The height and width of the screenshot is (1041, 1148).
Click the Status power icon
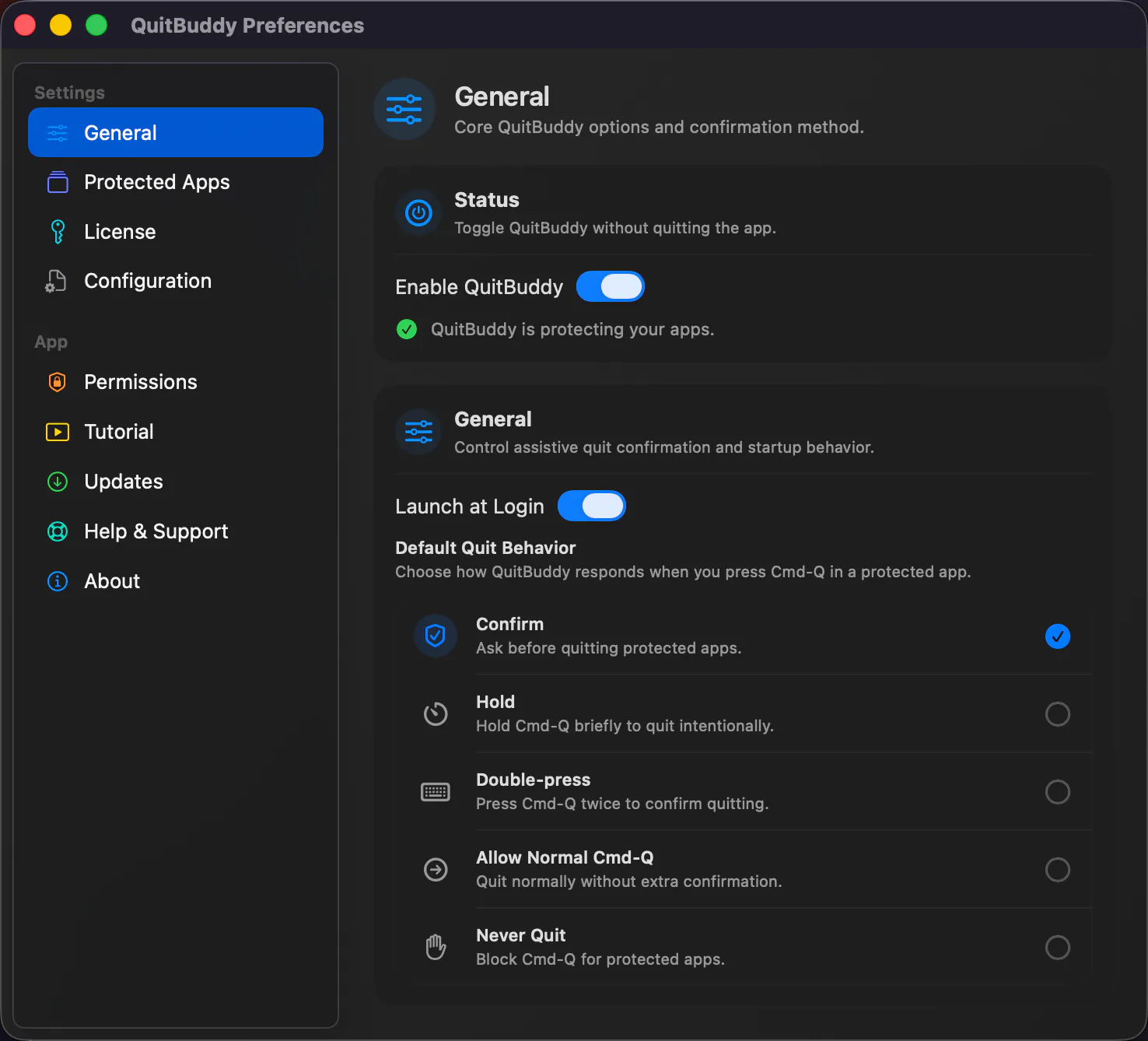click(x=418, y=212)
